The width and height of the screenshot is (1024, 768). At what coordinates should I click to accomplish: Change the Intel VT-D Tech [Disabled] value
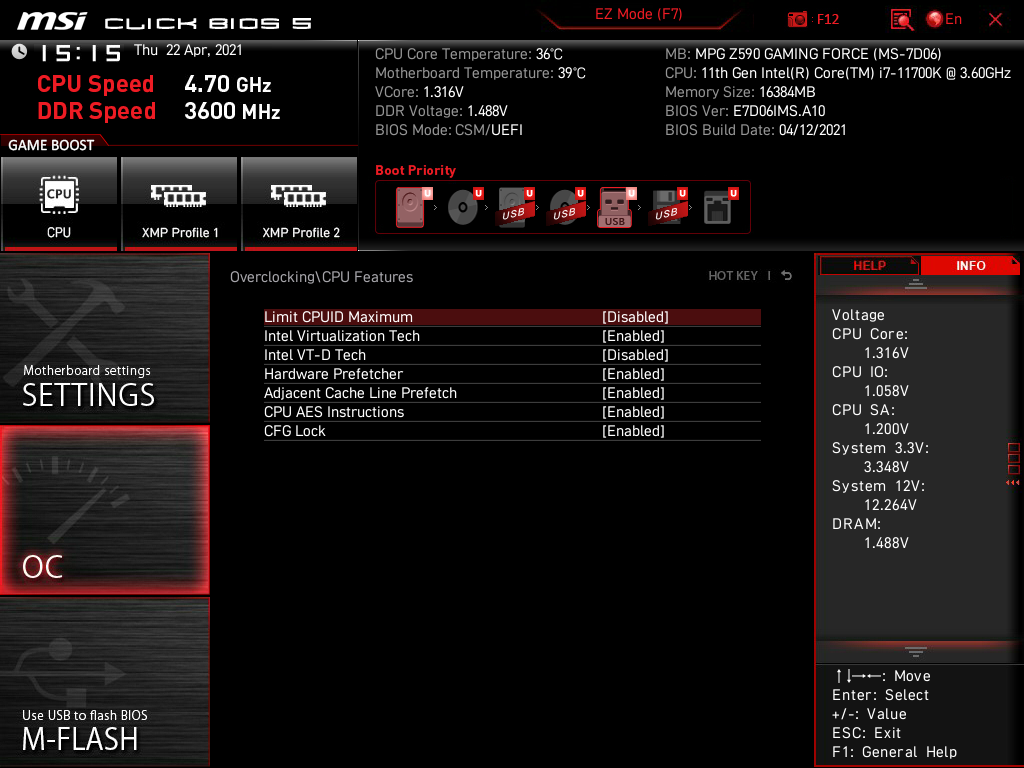point(635,355)
